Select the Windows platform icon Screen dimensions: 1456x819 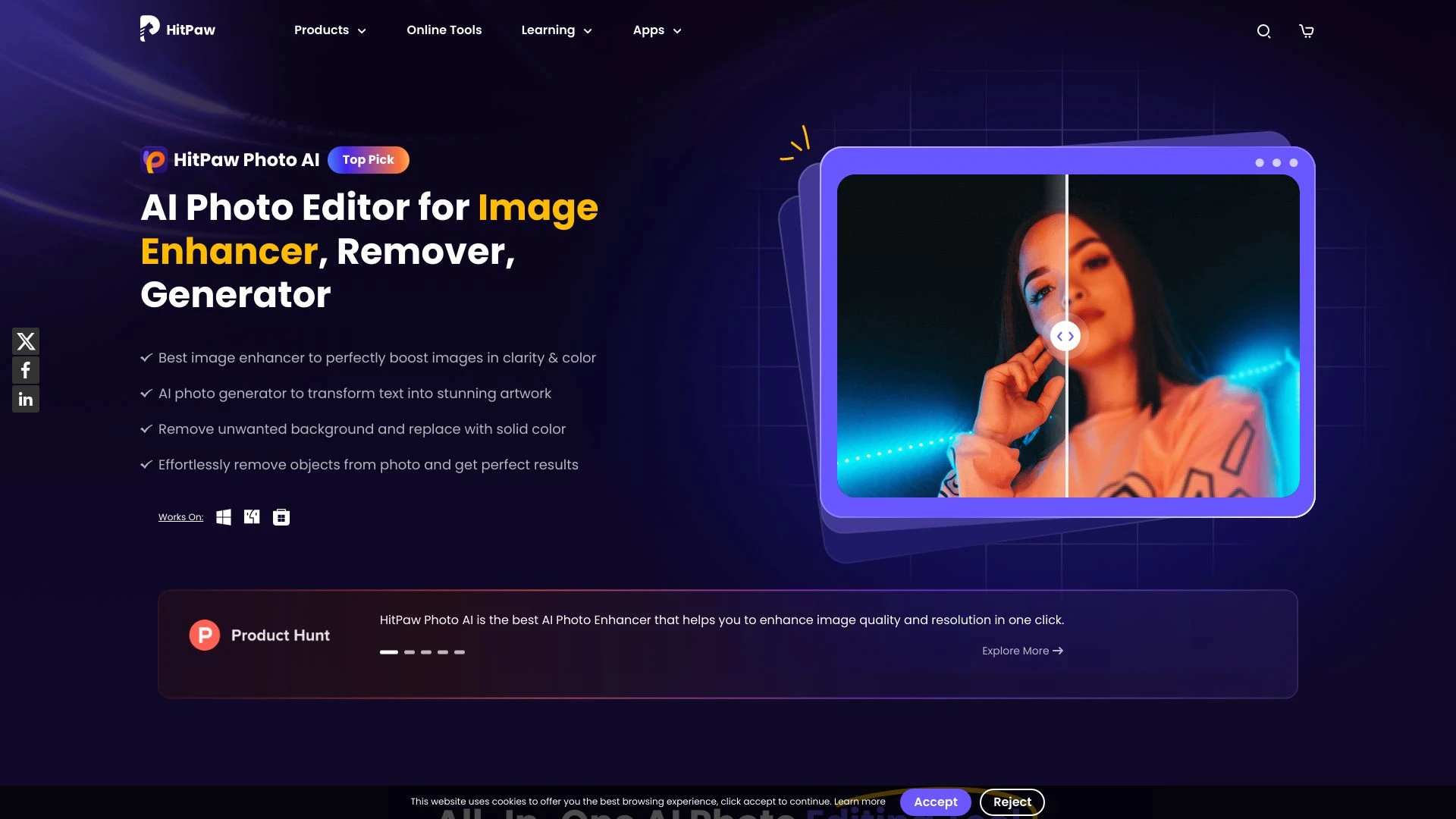point(224,516)
